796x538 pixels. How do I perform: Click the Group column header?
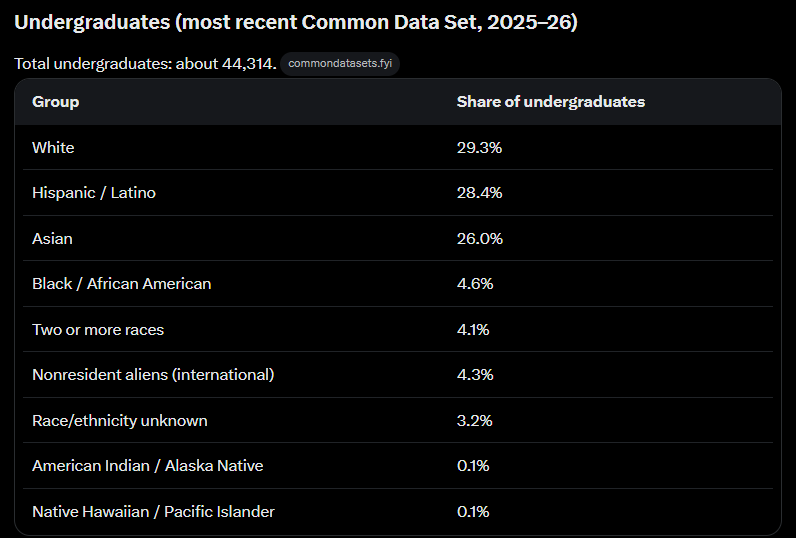pos(56,102)
